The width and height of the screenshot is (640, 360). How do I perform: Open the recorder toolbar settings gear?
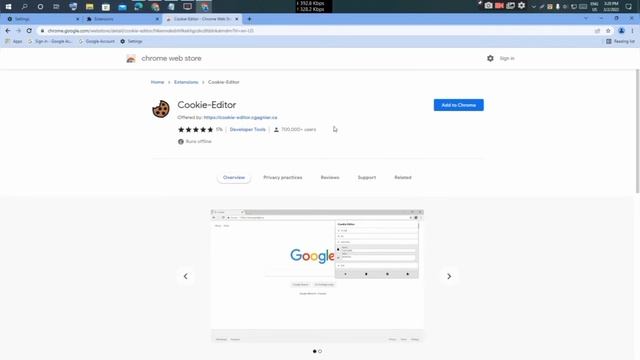coord(522,6)
